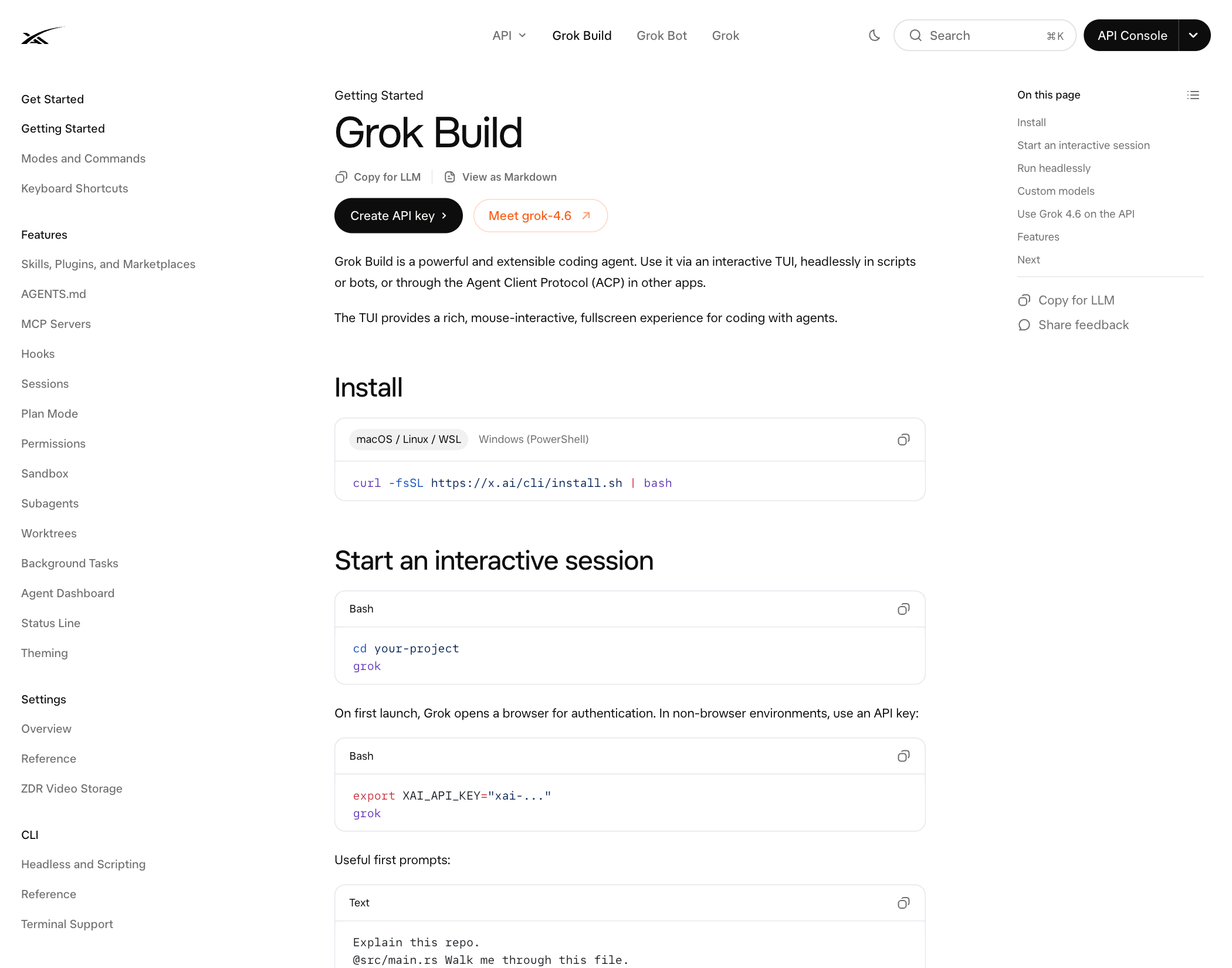Viewport: 1232px width, 968px height.
Task: Open Terminal Support under CLI
Action: pyautogui.click(x=67, y=924)
